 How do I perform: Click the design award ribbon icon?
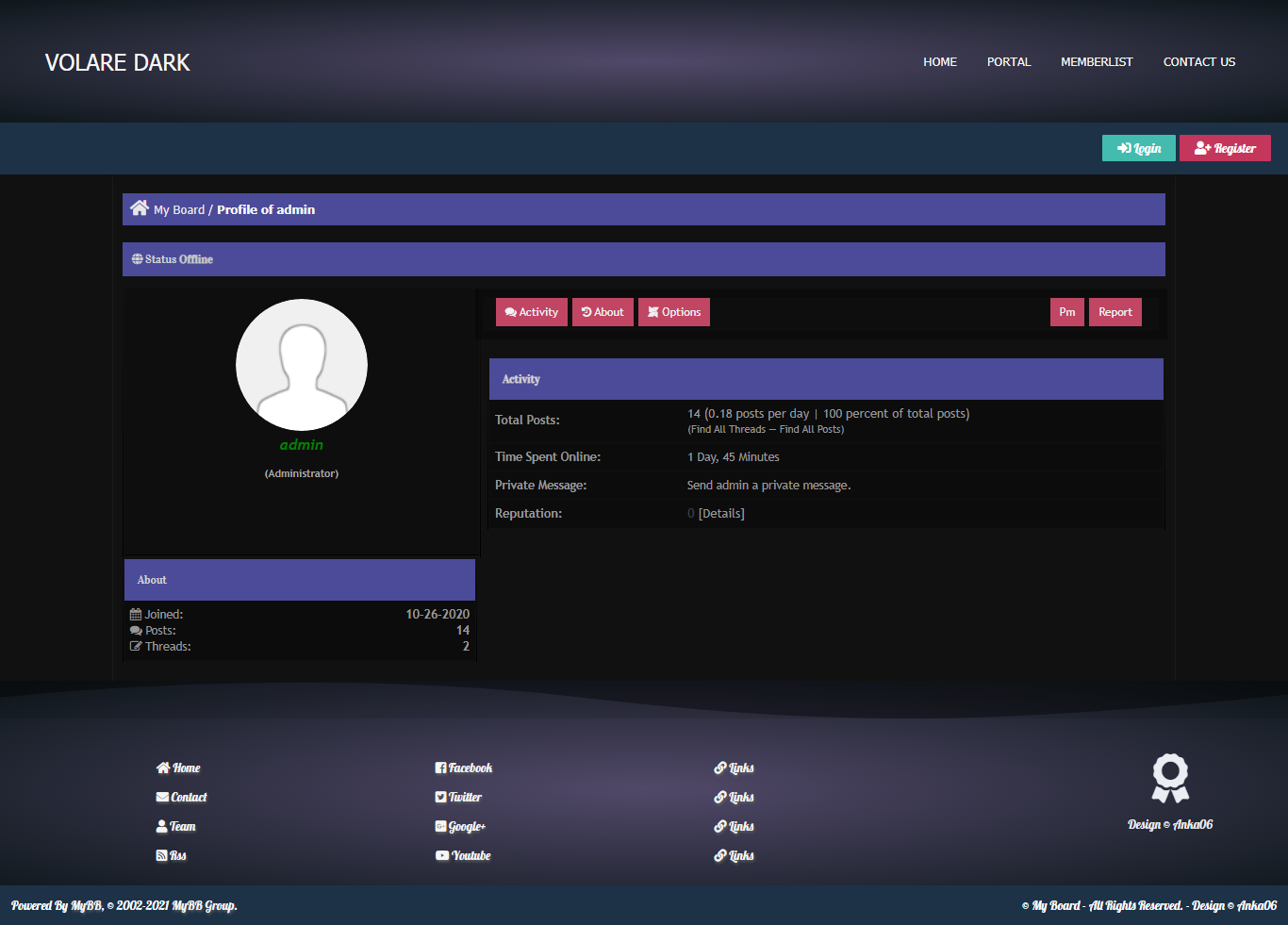pyautogui.click(x=1170, y=778)
